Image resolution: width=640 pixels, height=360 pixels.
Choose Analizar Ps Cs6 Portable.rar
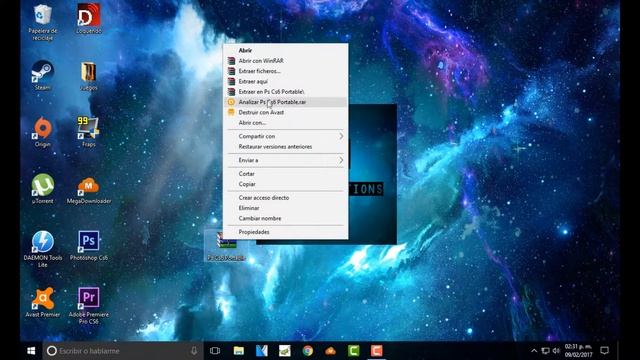click(286, 102)
